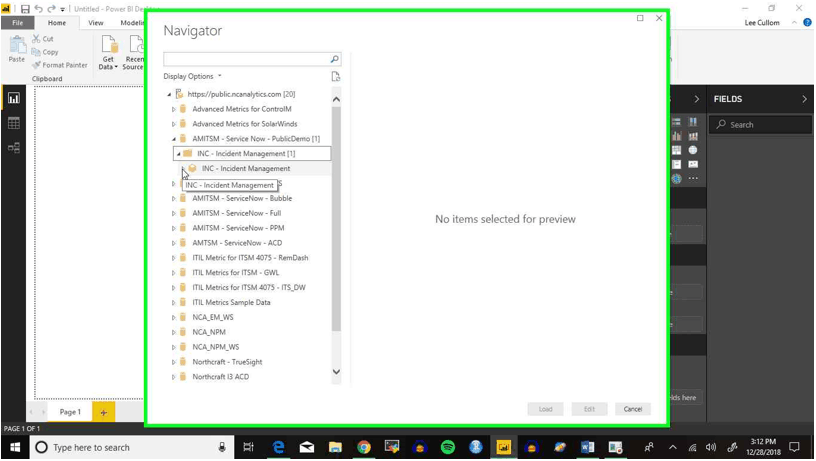Select the Format Painter tool
The image size is (816, 461).
59,65
